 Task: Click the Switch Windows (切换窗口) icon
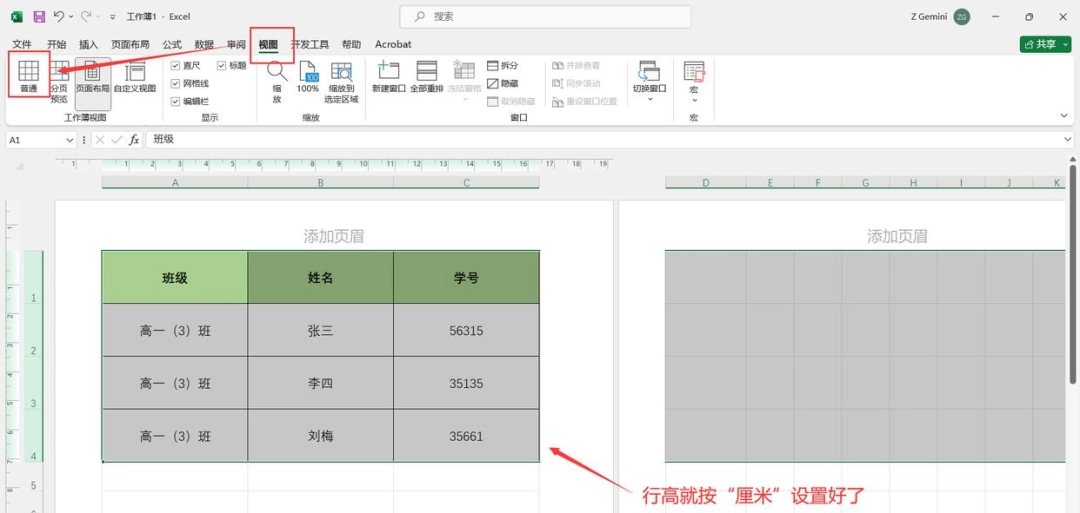coord(650,71)
